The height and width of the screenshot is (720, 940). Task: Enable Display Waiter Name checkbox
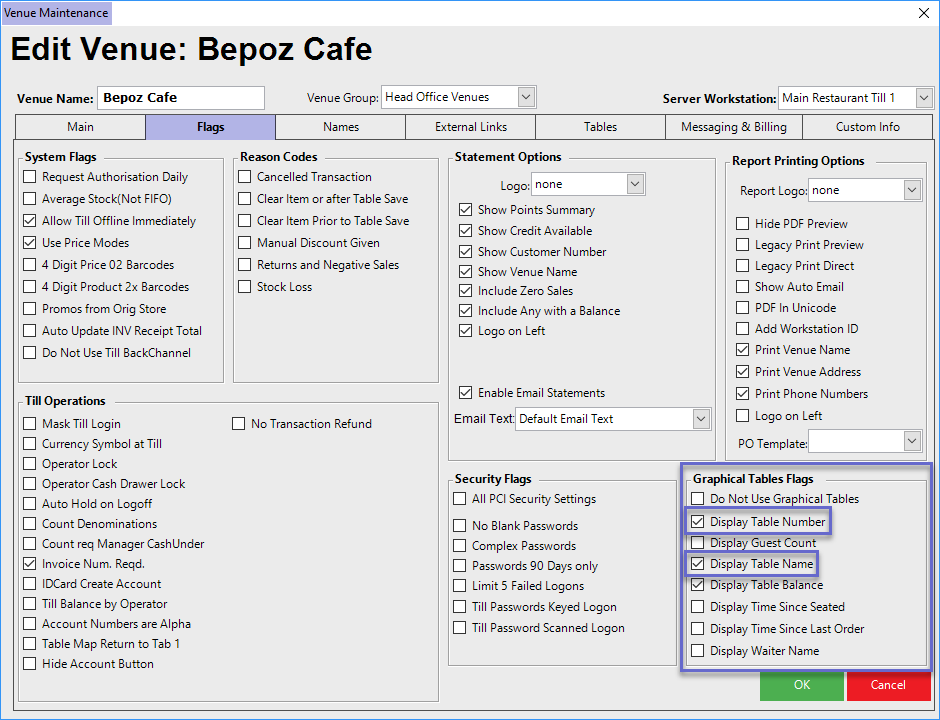(697, 650)
